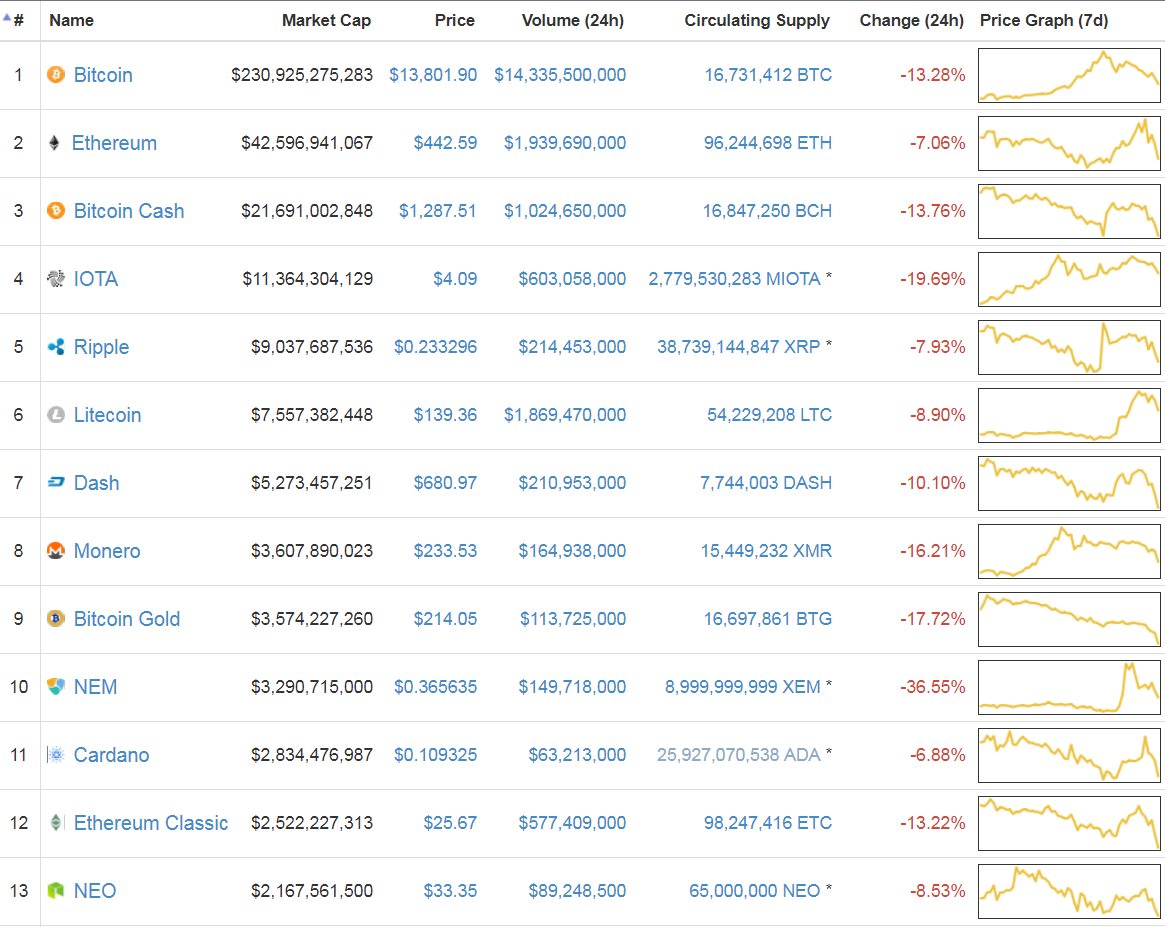Click the NEO logo icon
The image size is (1165, 927).
point(56,891)
